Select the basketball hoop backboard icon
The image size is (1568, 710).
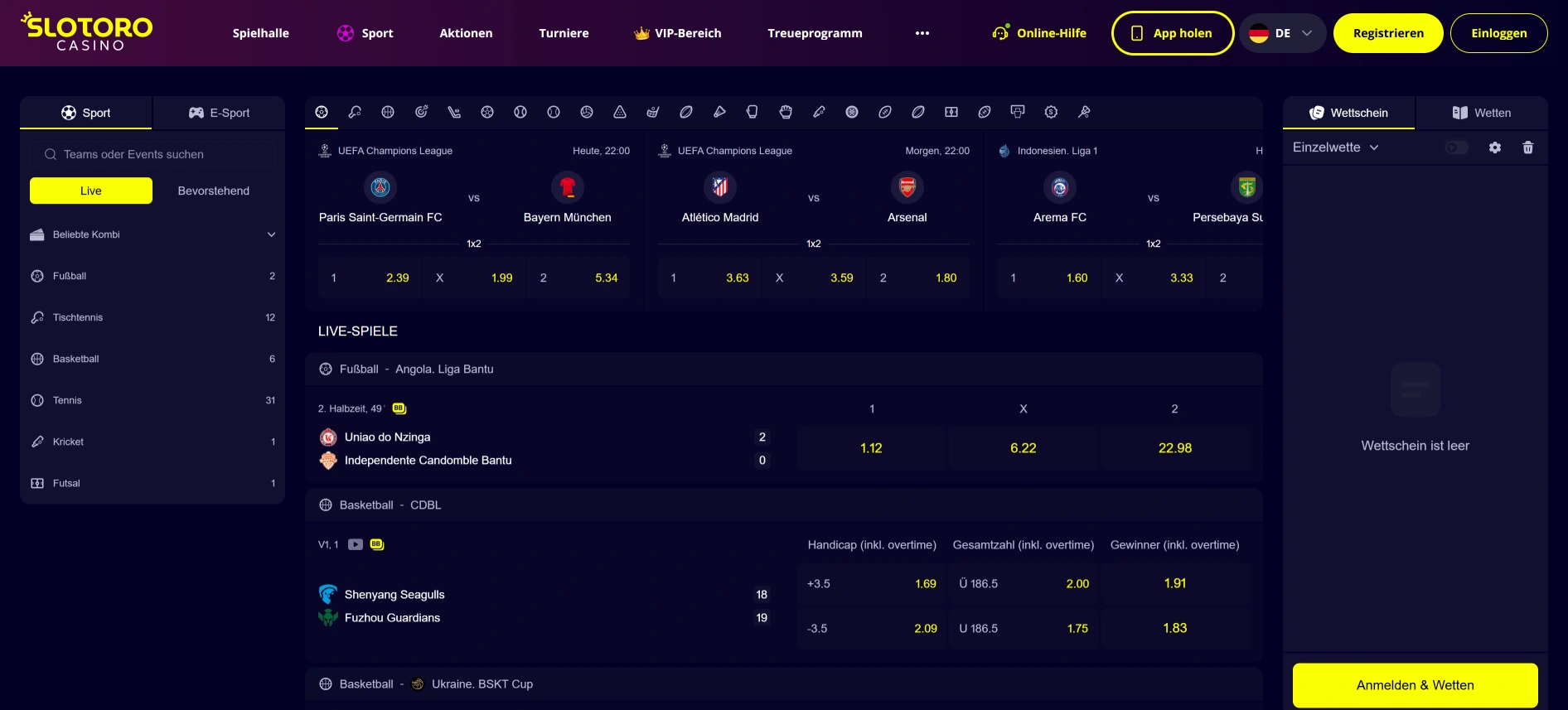click(x=1018, y=112)
